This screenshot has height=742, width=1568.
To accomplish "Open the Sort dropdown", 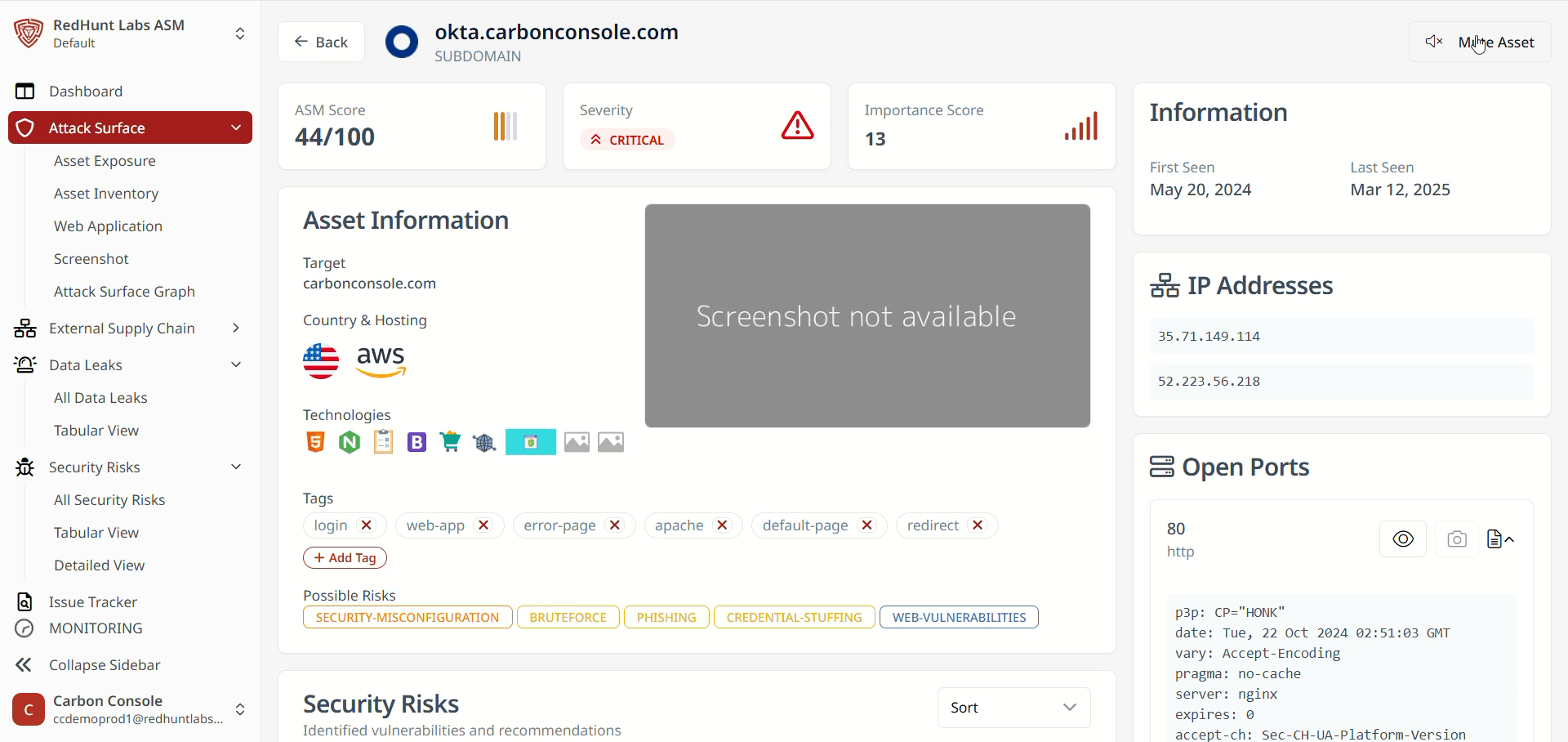I will 1013,708.
